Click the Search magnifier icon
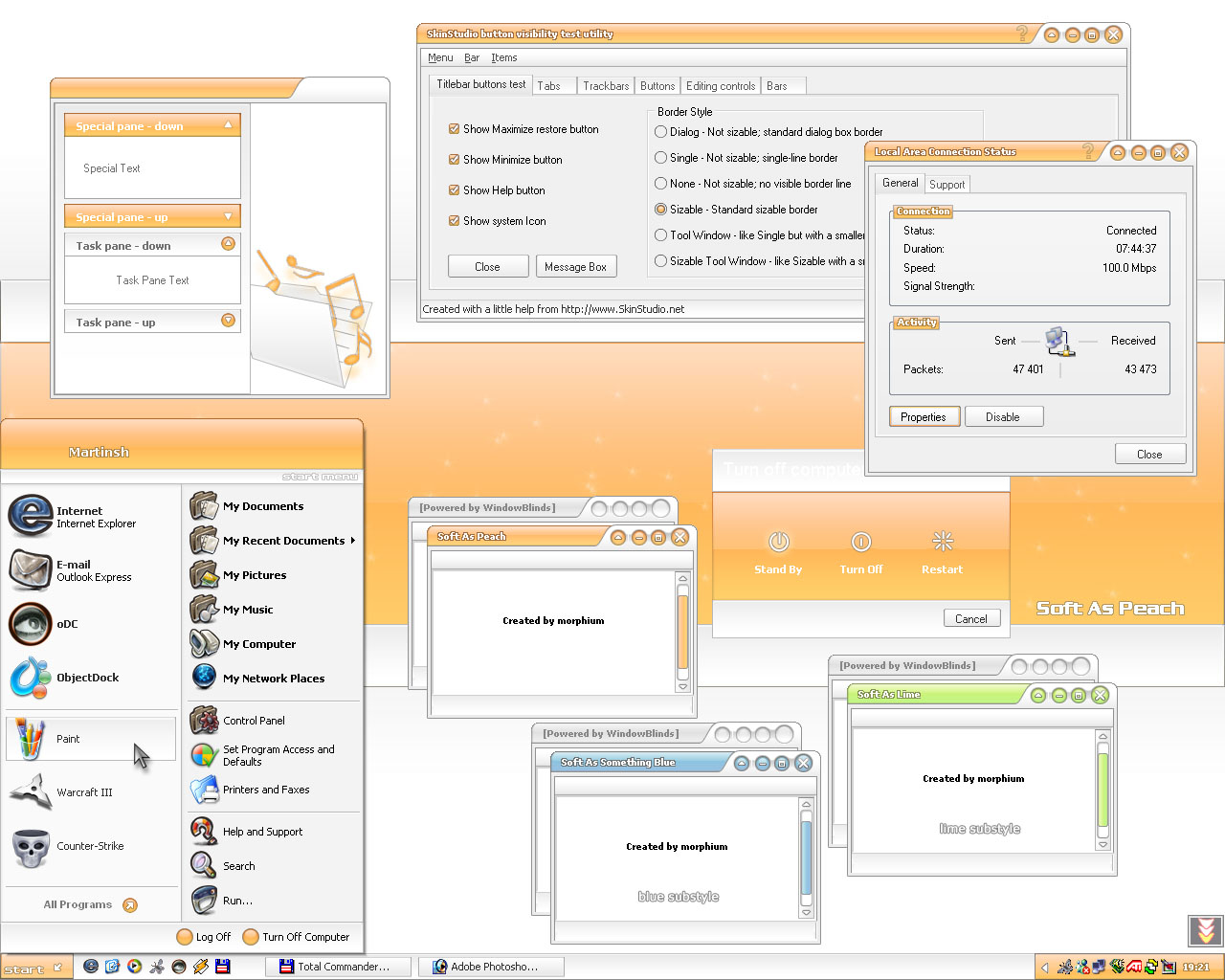1225x980 pixels. click(x=204, y=866)
